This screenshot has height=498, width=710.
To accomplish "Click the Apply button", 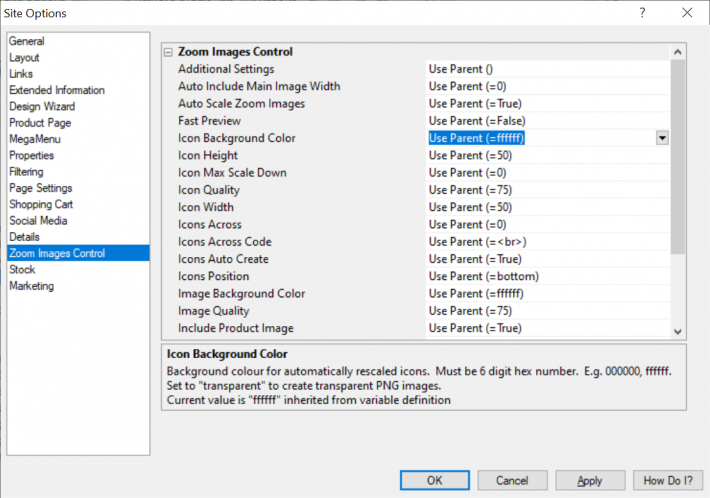I will click(590, 480).
